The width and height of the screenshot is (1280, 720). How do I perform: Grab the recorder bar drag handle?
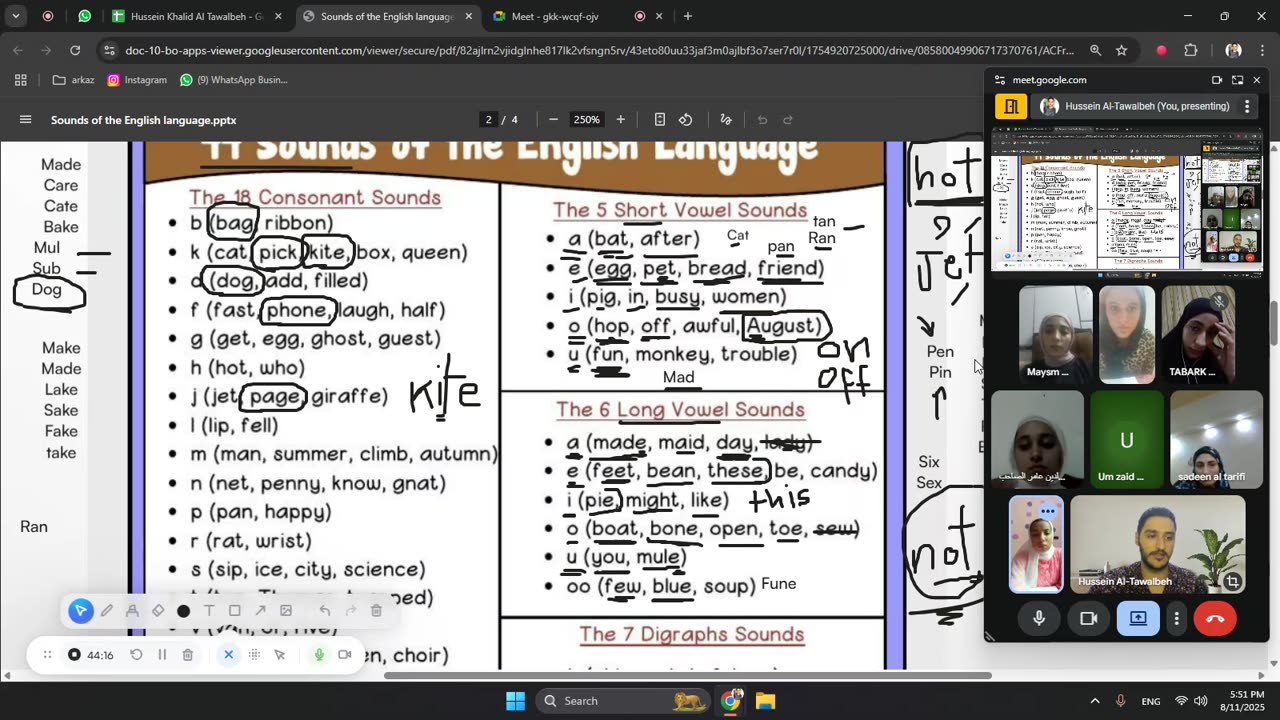[47, 655]
